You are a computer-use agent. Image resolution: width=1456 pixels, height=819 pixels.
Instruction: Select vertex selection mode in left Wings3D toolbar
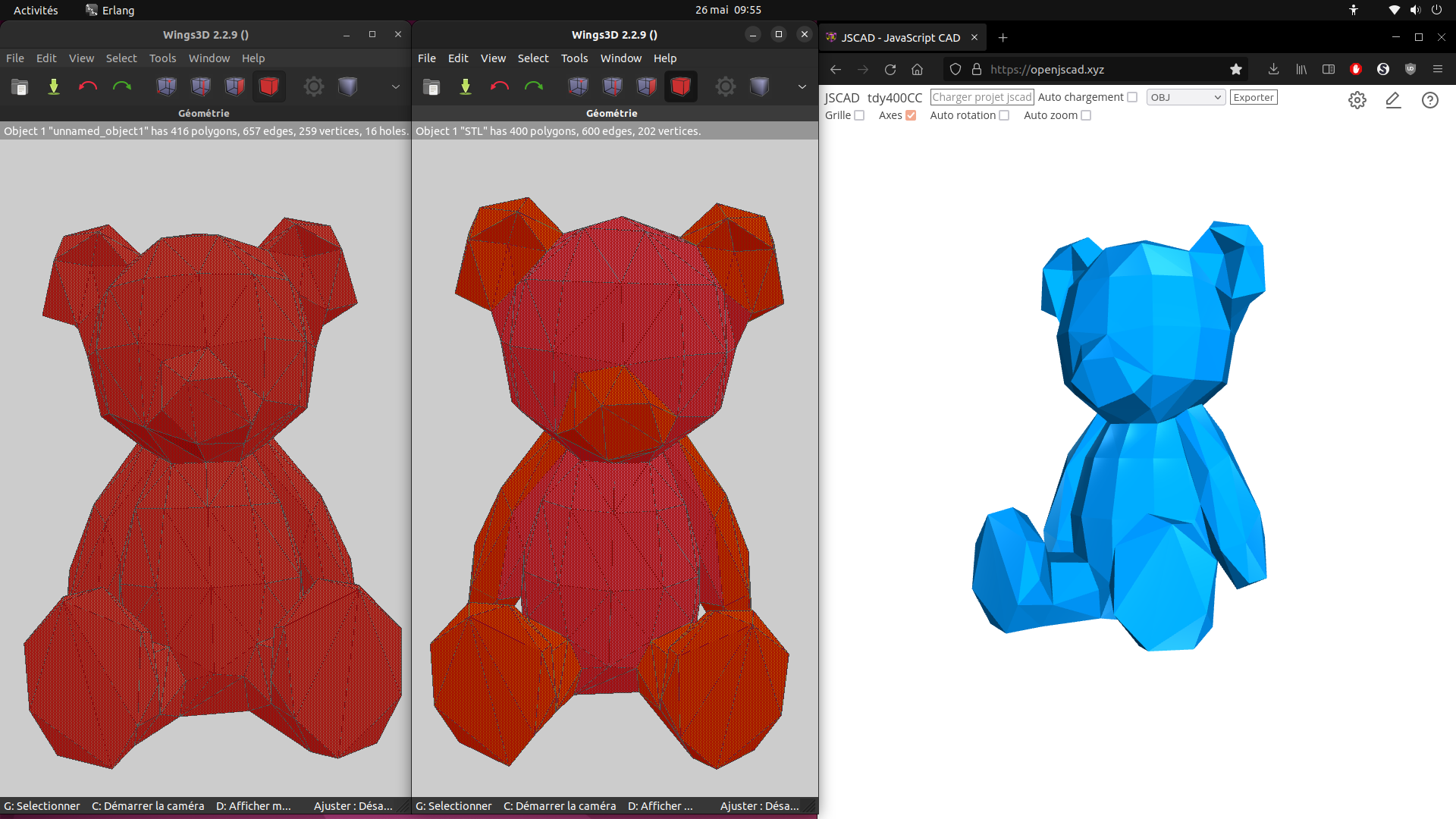pyautogui.click(x=166, y=86)
